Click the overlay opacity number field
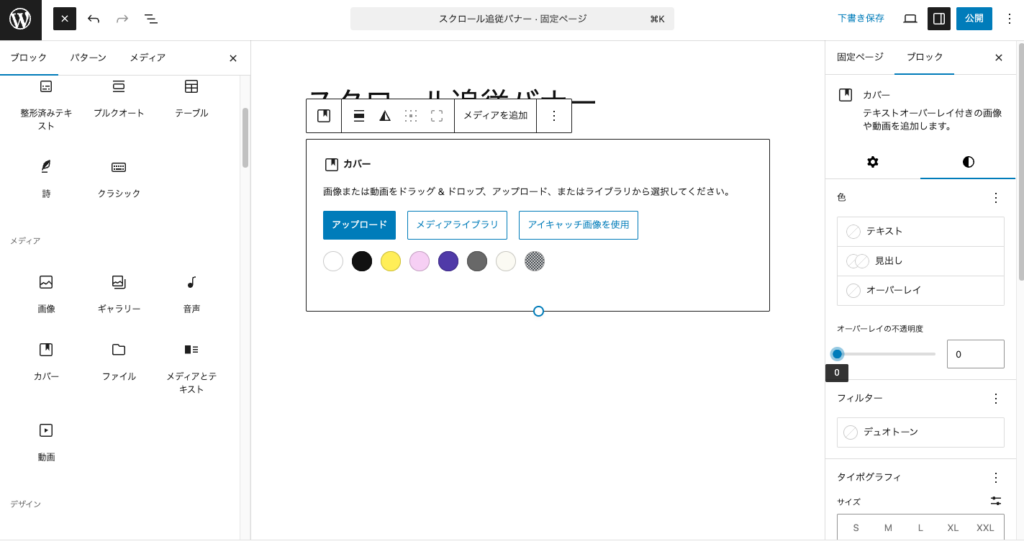 [975, 354]
